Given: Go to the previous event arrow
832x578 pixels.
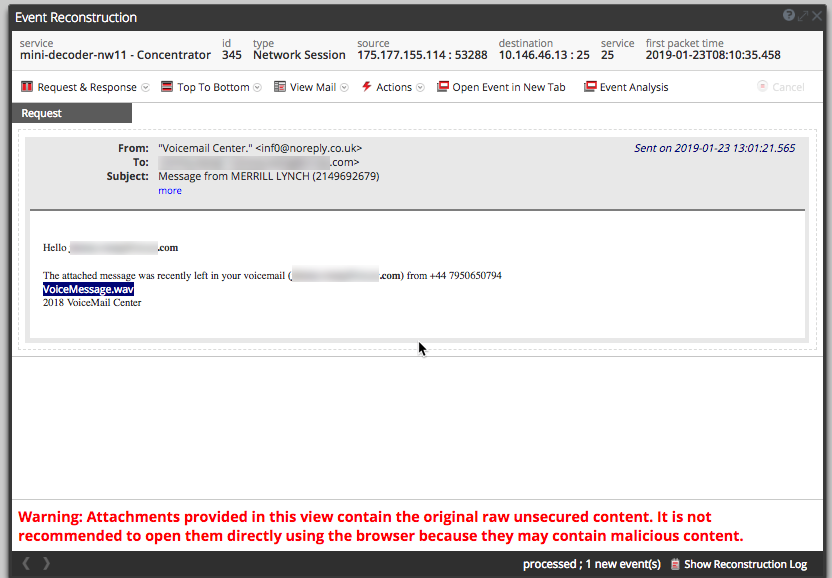Looking at the screenshot, I should tap(26, 563).
